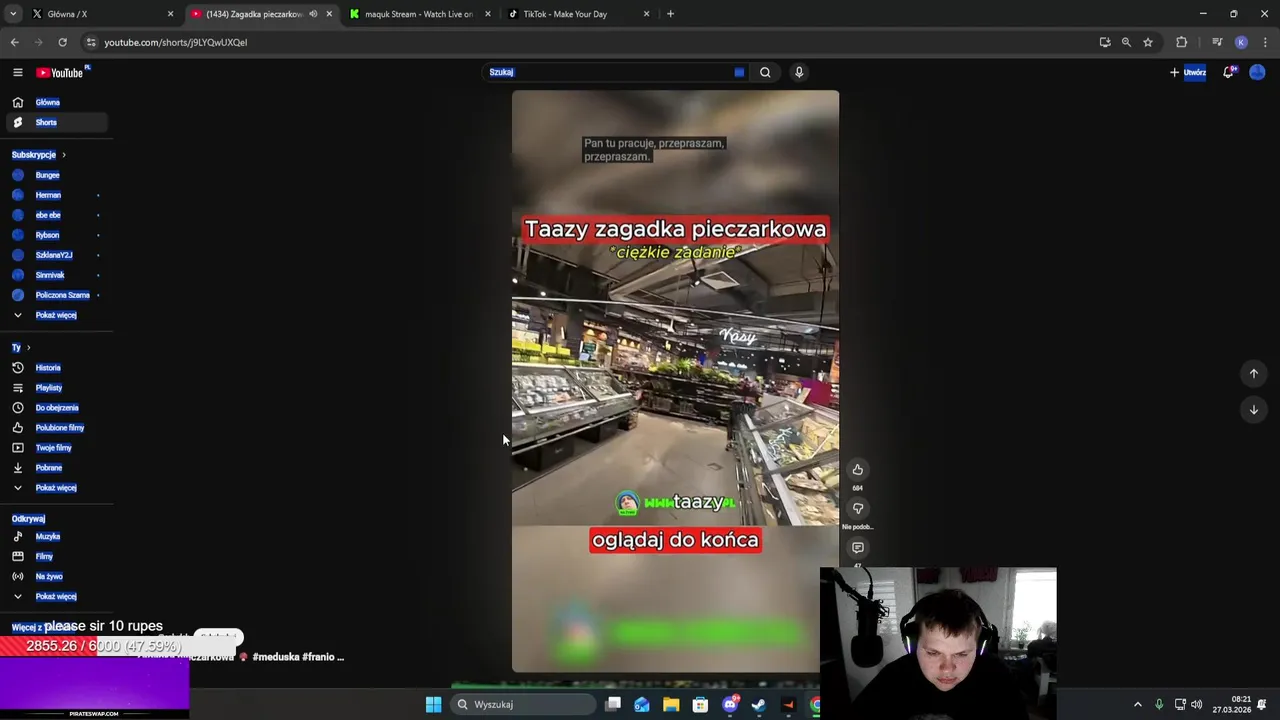Go back in browser
Image resolution: width=1280 pixels, height=720 pixels.
(14, 42)
